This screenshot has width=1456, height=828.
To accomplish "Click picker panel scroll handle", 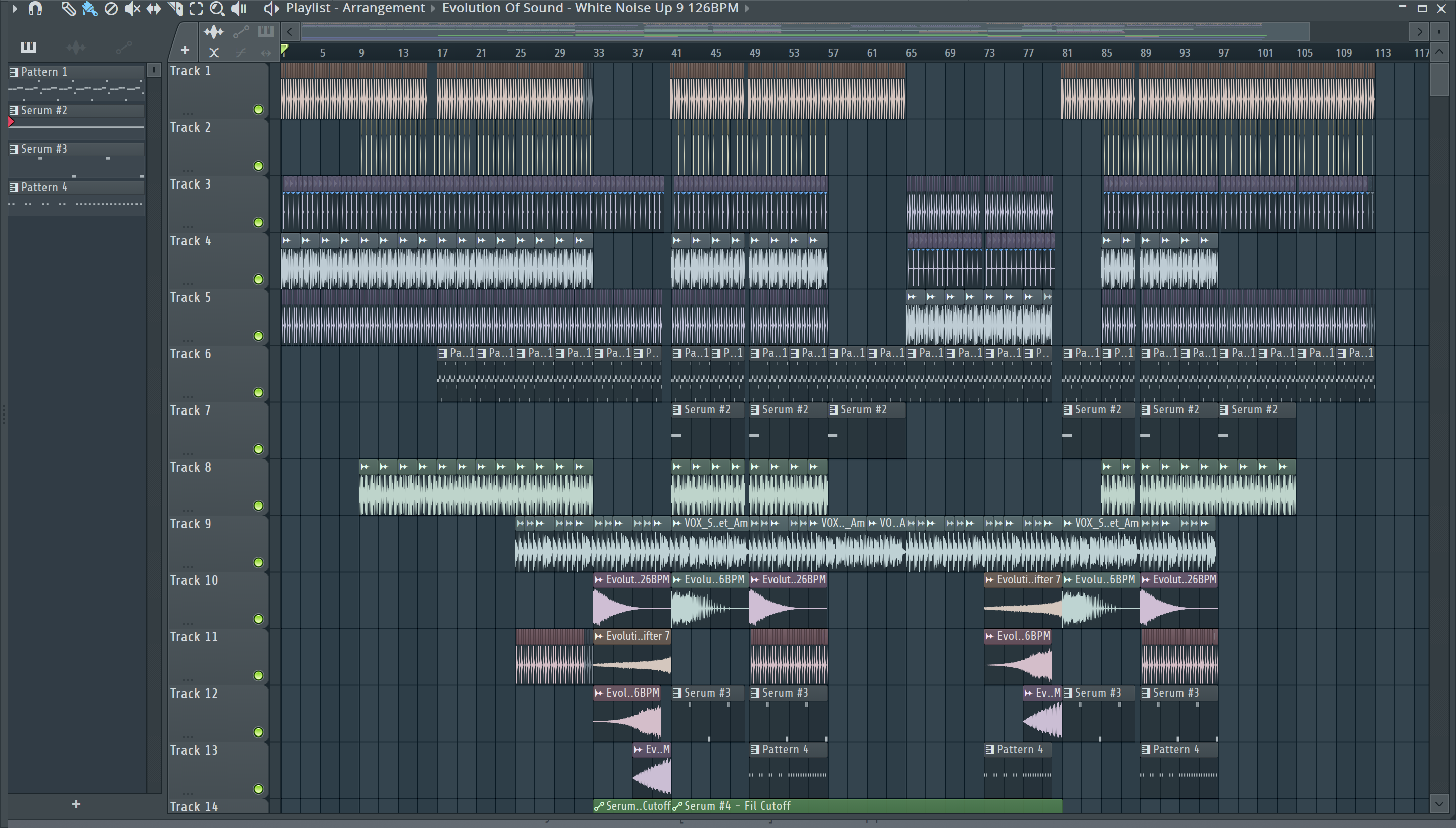I will click(x=154, y=69).
